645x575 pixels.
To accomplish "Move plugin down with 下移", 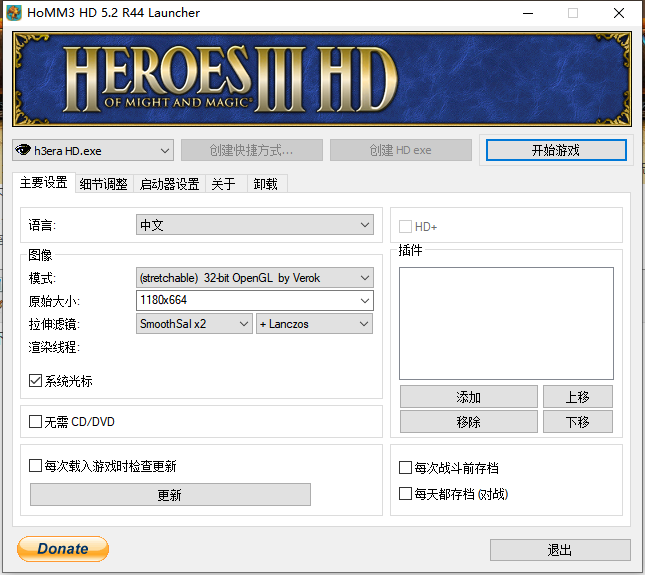I will point(578,422).
